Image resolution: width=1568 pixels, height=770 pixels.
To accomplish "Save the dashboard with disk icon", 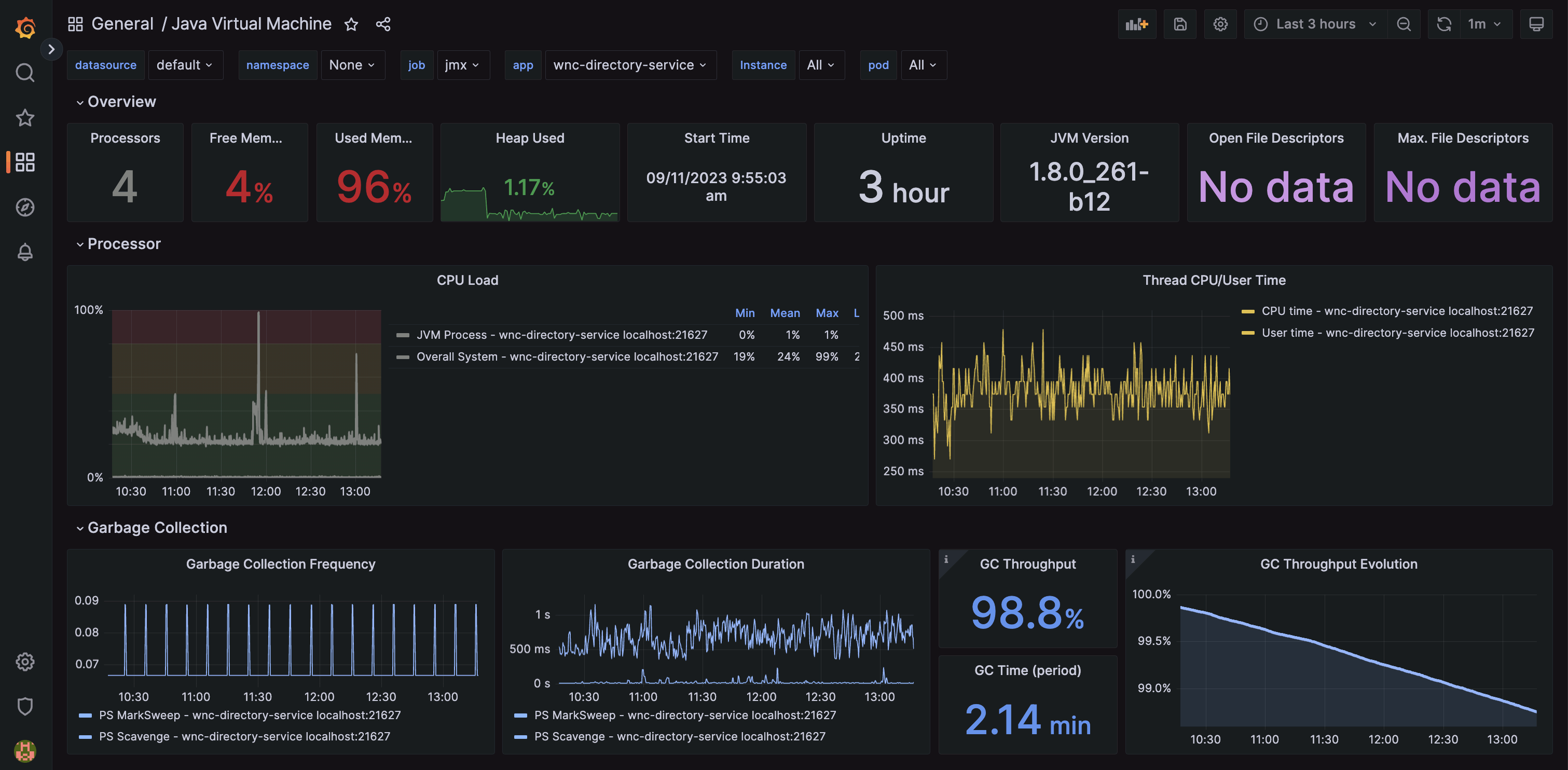I will [x=1180, y=24].
